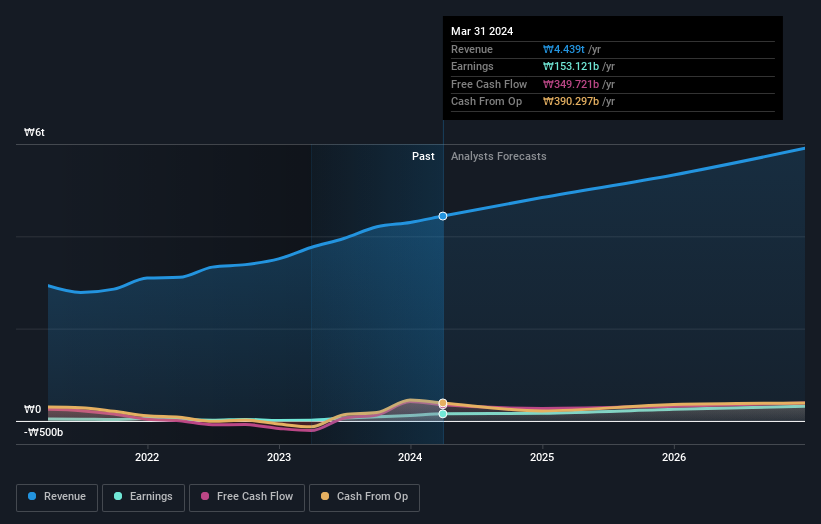
Task: Click the pink Free Cash Flow legend dot
Action: pyautogui.click(x=205, y=496)
